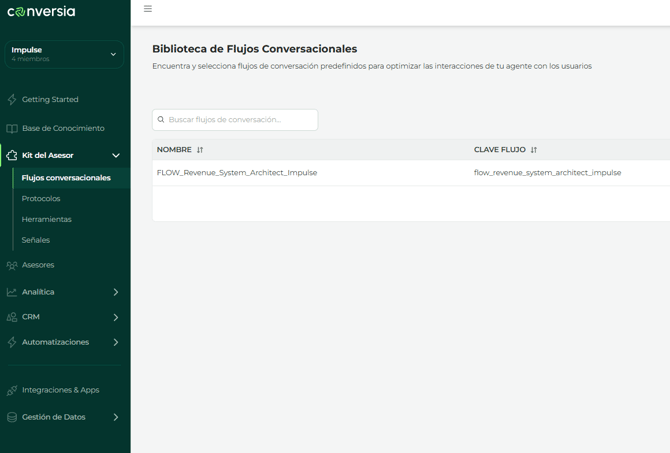
Task: Sort table by NOMBRE column
Action: [x=200, y=150]
